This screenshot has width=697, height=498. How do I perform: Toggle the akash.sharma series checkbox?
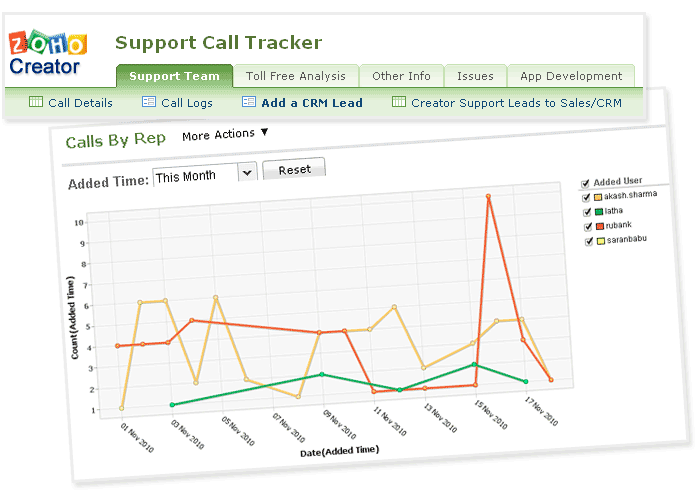pyautogui.click(x=587, y=196)
